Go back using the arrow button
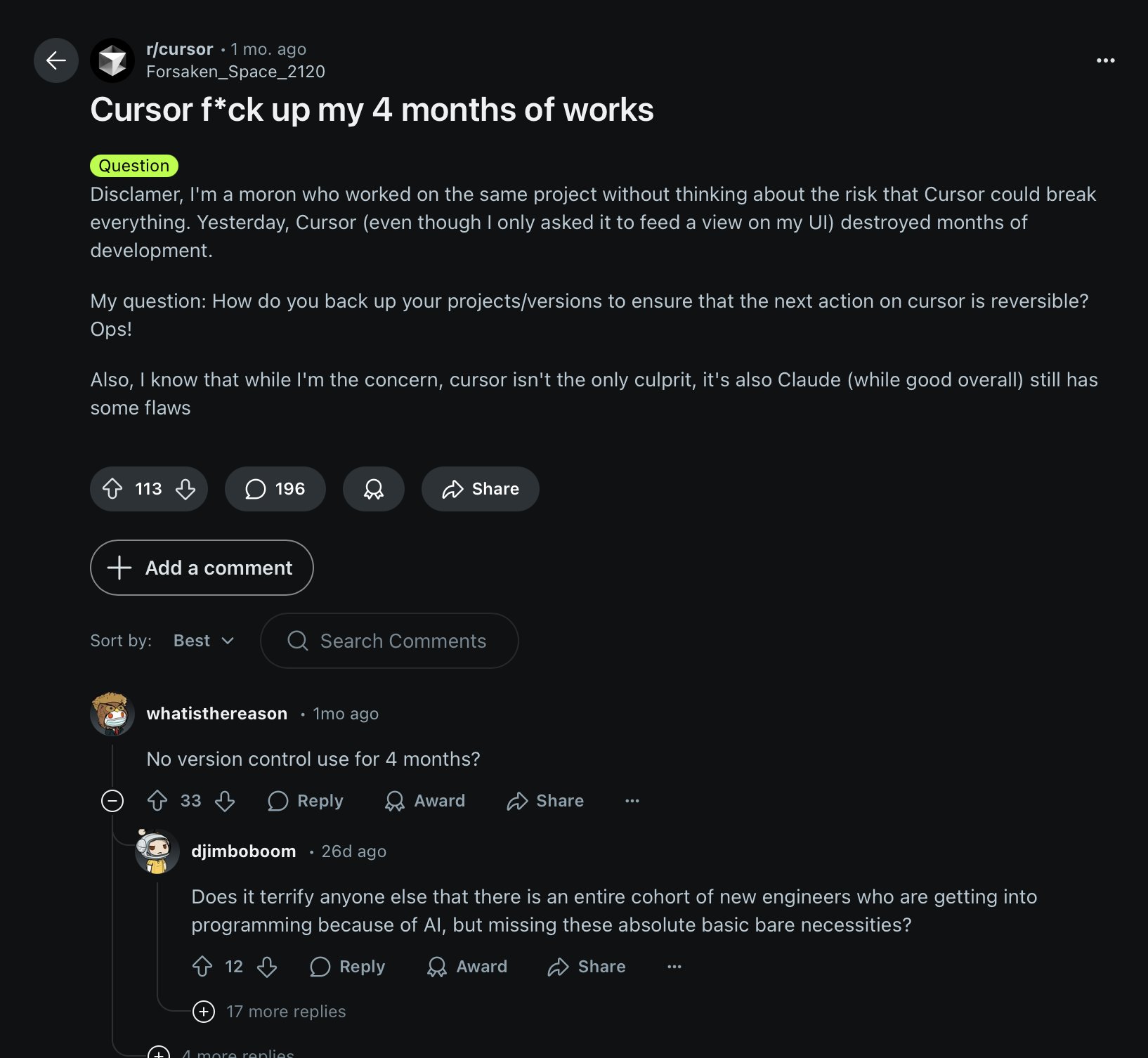 tap(56, 60)
